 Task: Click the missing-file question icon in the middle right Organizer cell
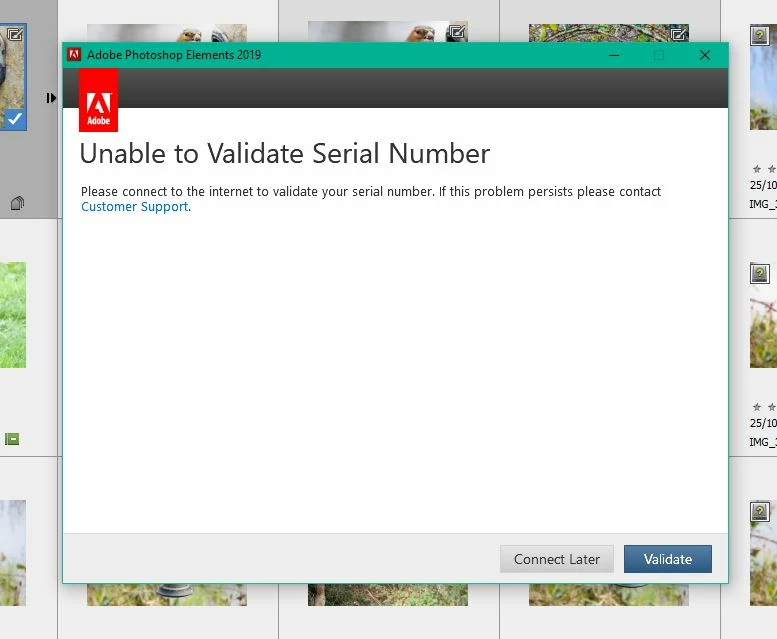coord(759,273)
